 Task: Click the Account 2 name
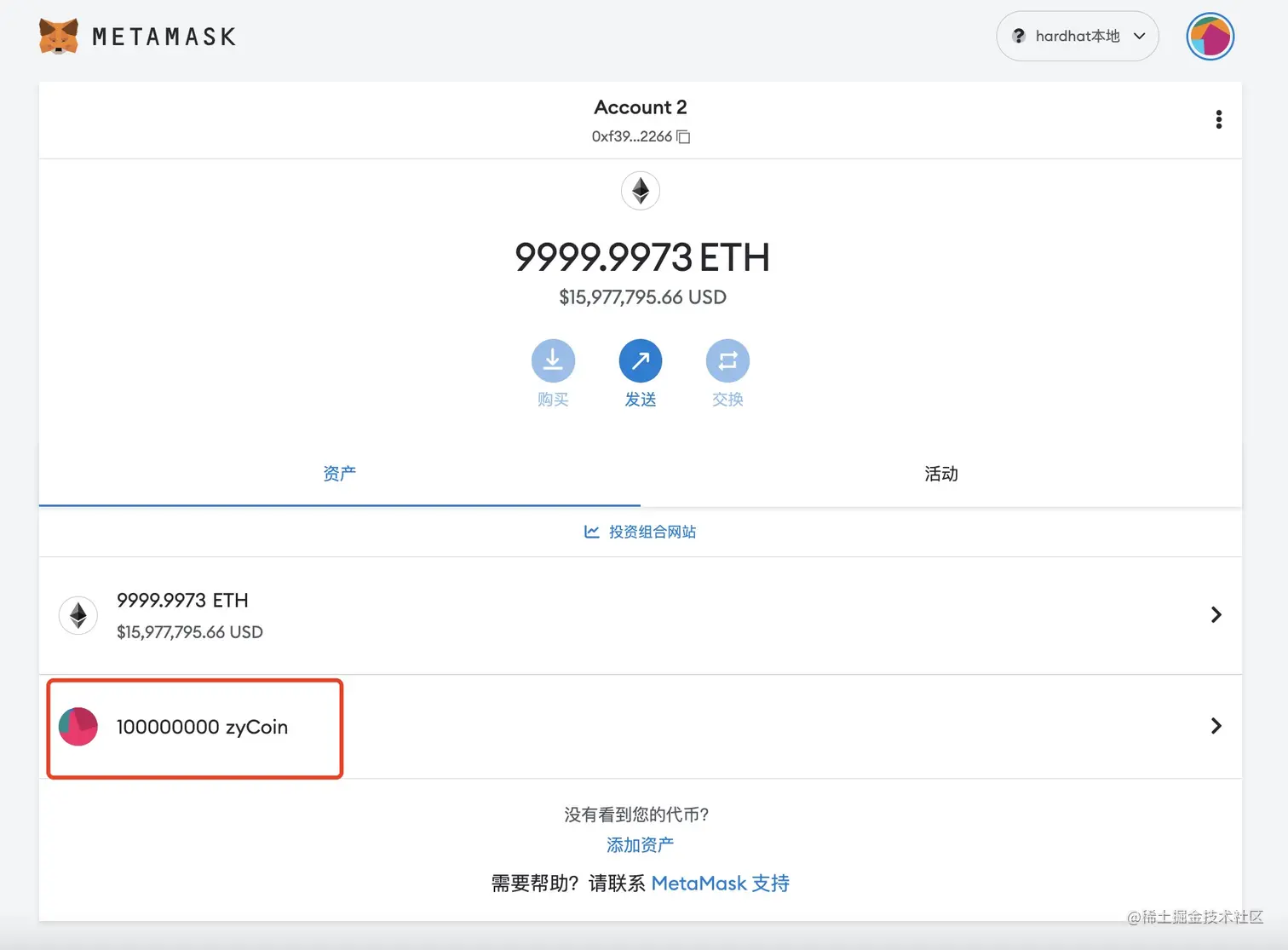pos(641,107)
